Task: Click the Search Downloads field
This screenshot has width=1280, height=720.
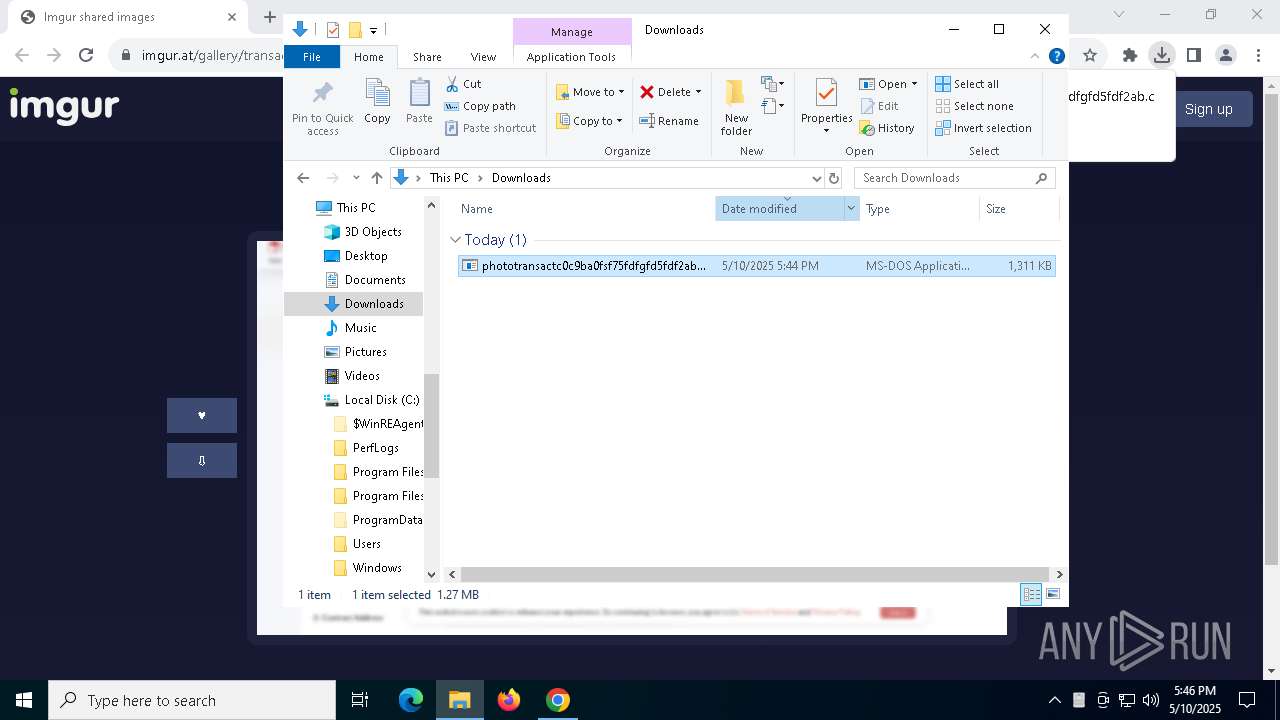Action: pyautogui.click(x=954, y=178)
